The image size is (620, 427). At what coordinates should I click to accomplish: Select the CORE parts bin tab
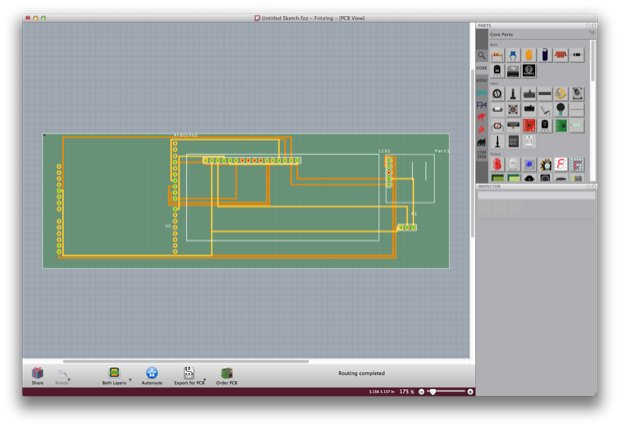481,68
